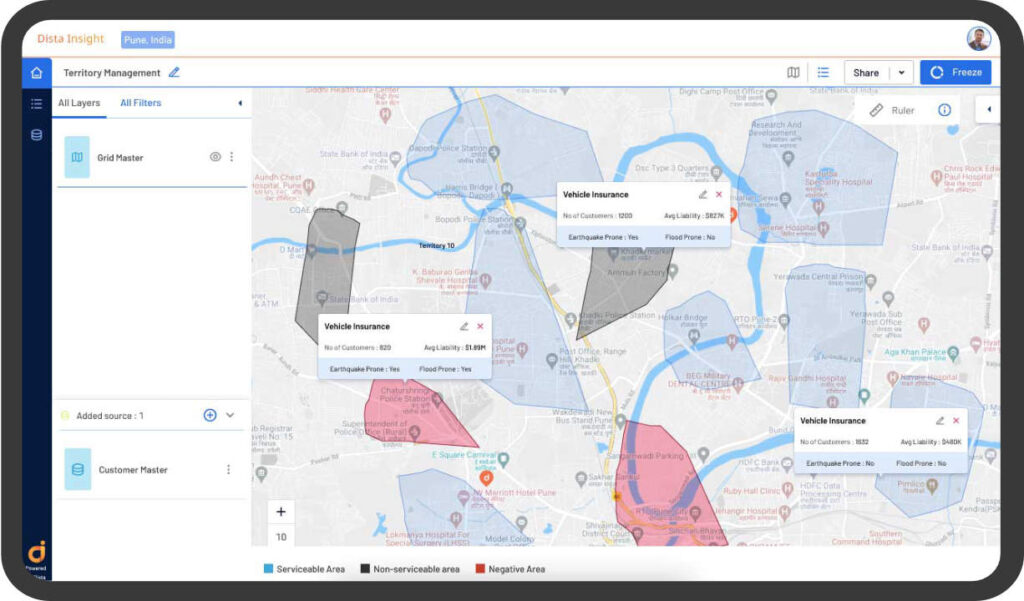Click the info icon next to Ruler
Screen dimensions: 1024x601
(943, 110)
